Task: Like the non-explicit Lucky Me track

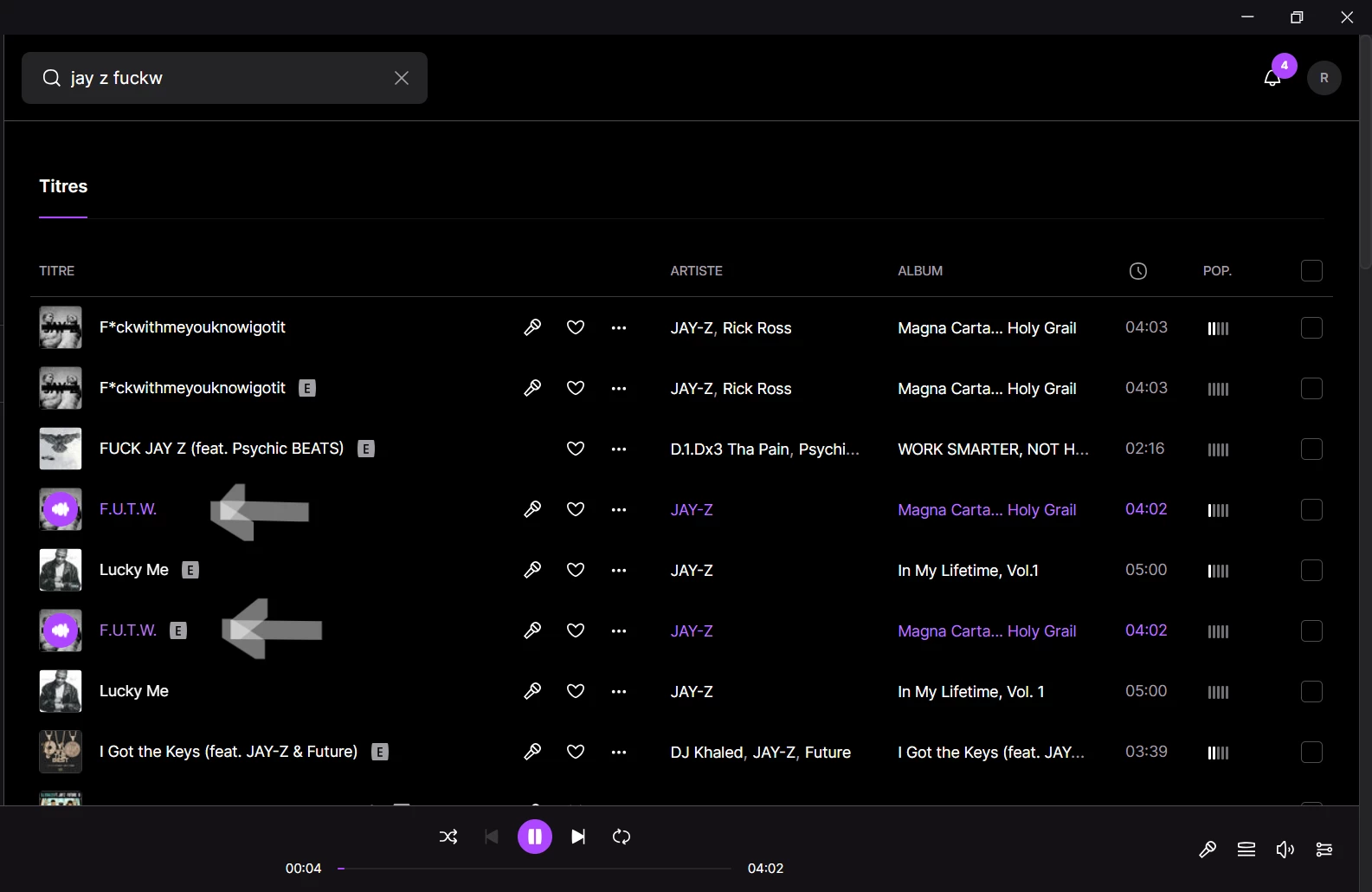Action: (x=576, y=691)
